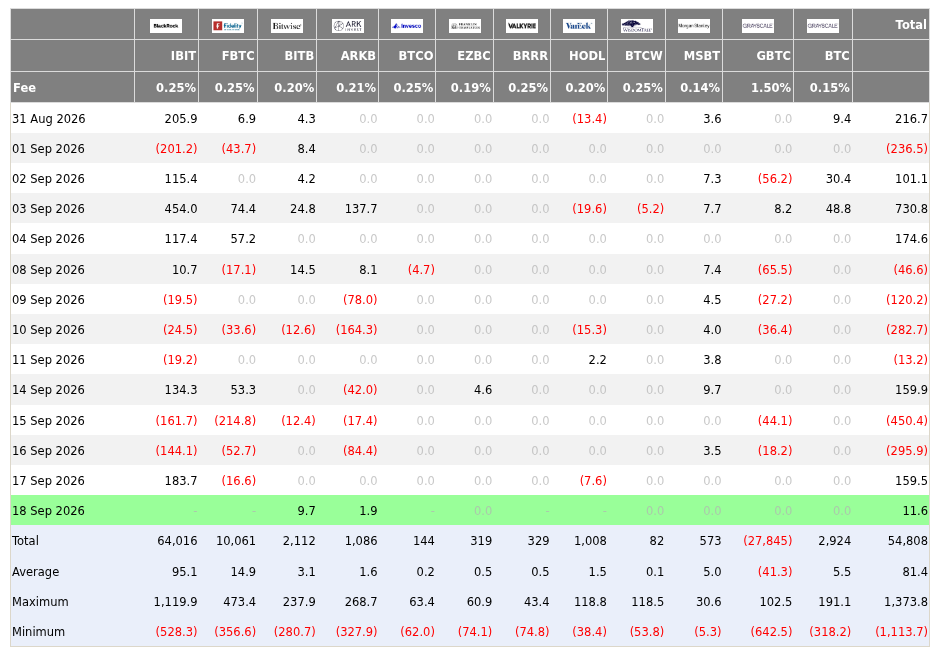Select the VanEck logo above HODL

point(579,26)
